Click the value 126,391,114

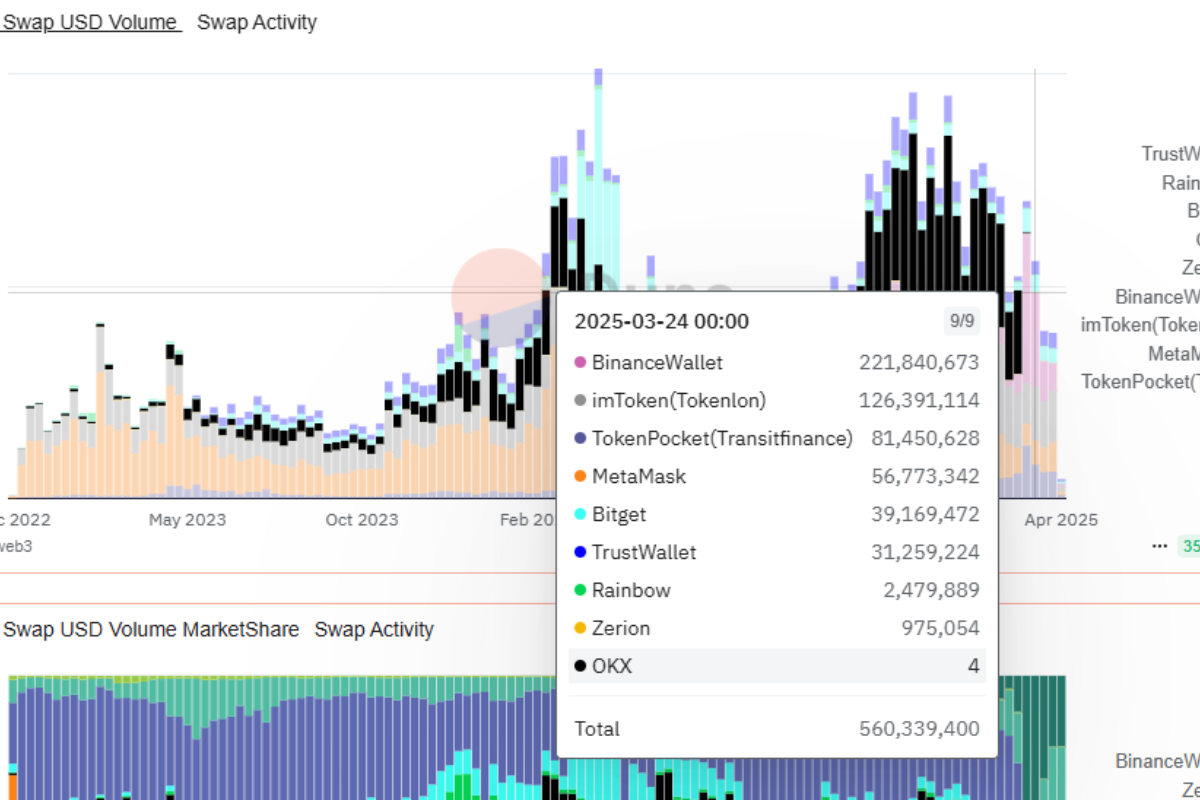(919, 401)
